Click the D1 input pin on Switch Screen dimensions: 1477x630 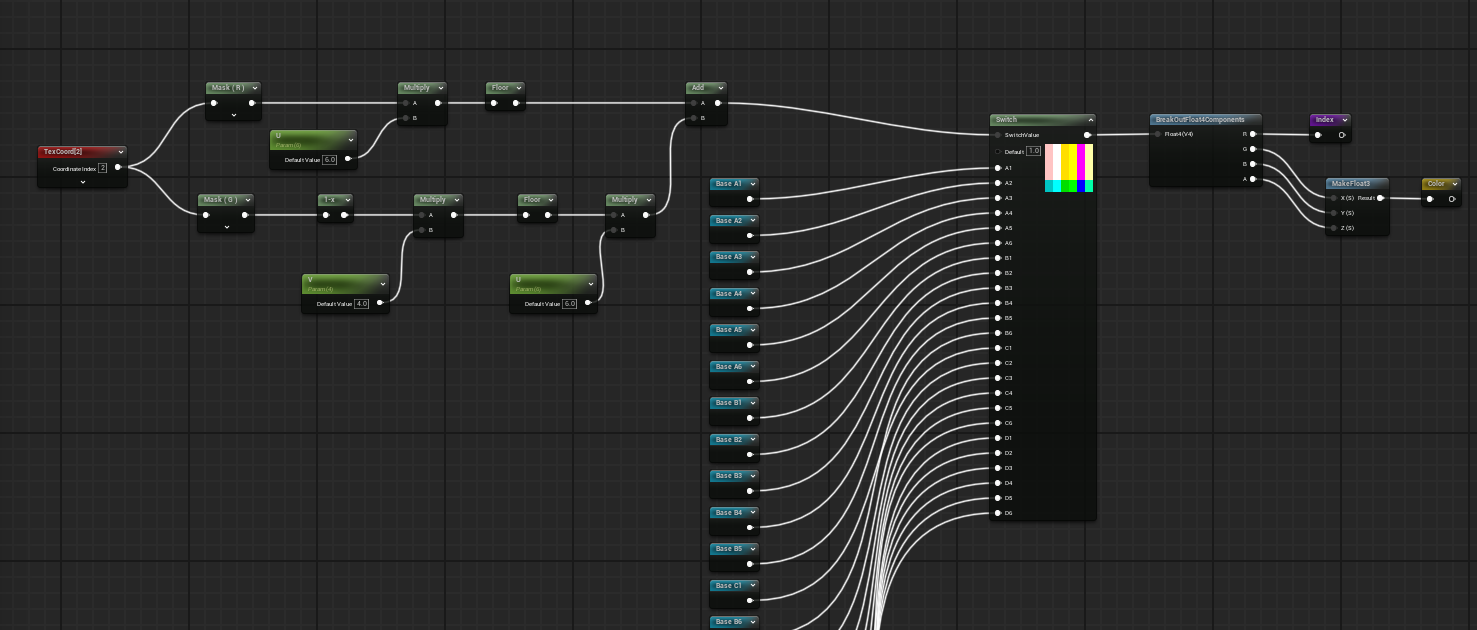998,438
